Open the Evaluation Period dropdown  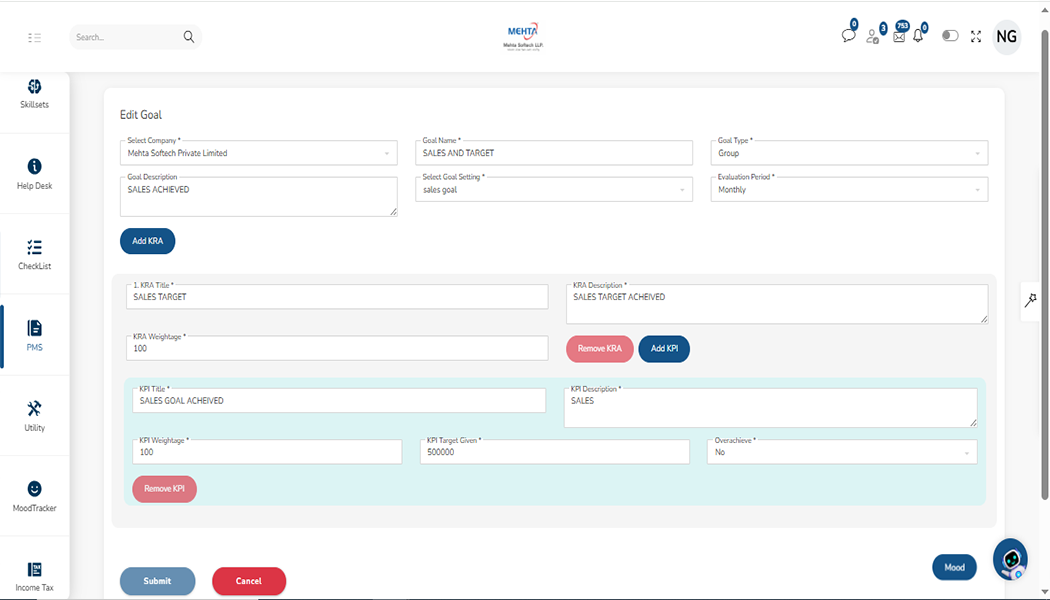(849, 190)
